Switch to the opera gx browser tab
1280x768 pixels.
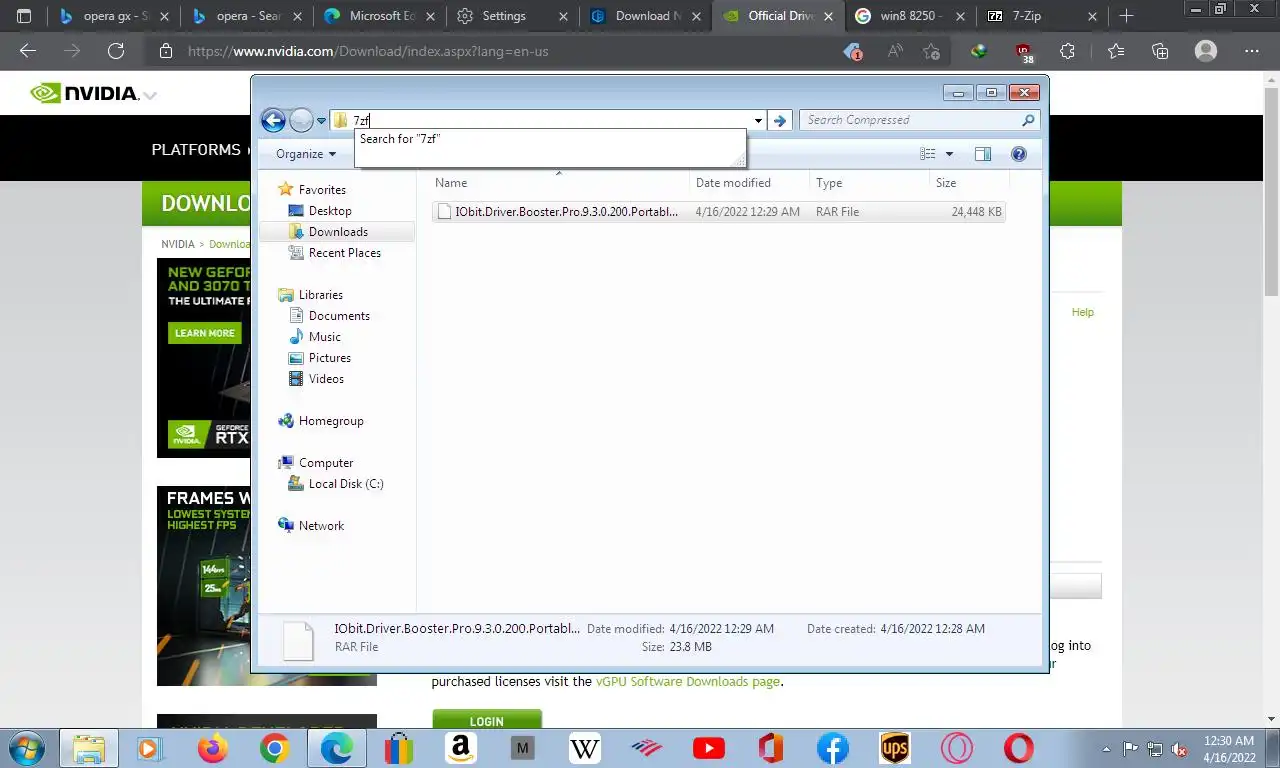[x=113, y=16]
